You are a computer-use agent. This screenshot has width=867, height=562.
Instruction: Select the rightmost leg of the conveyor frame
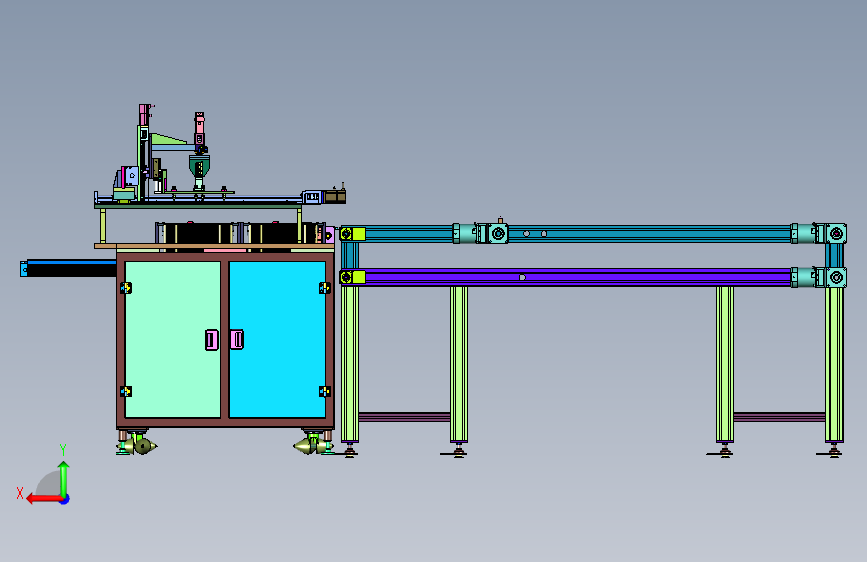834,364
